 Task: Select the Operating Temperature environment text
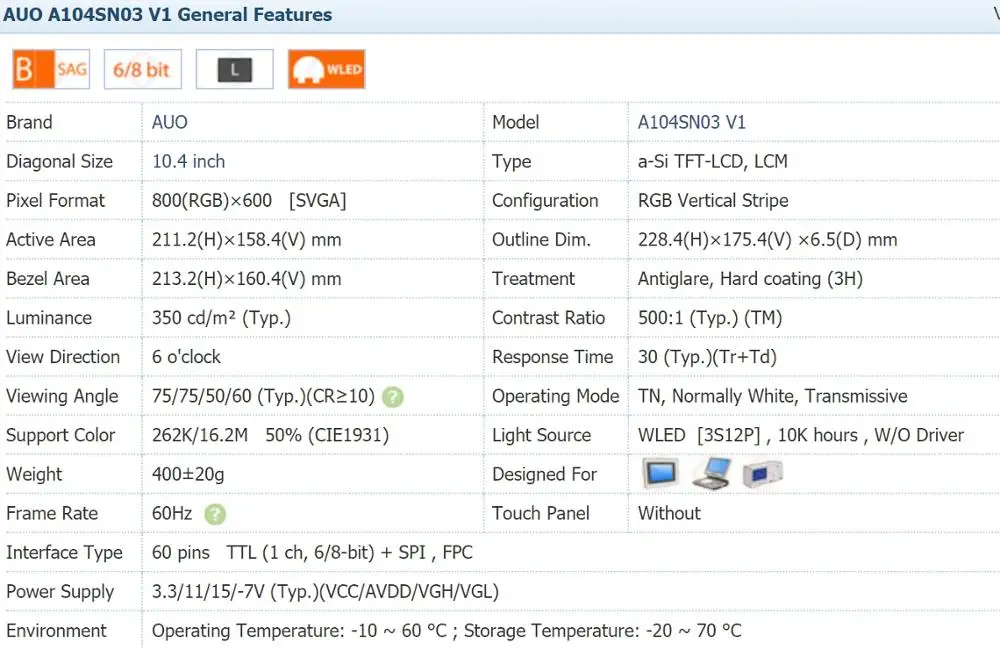pos(446,631)
